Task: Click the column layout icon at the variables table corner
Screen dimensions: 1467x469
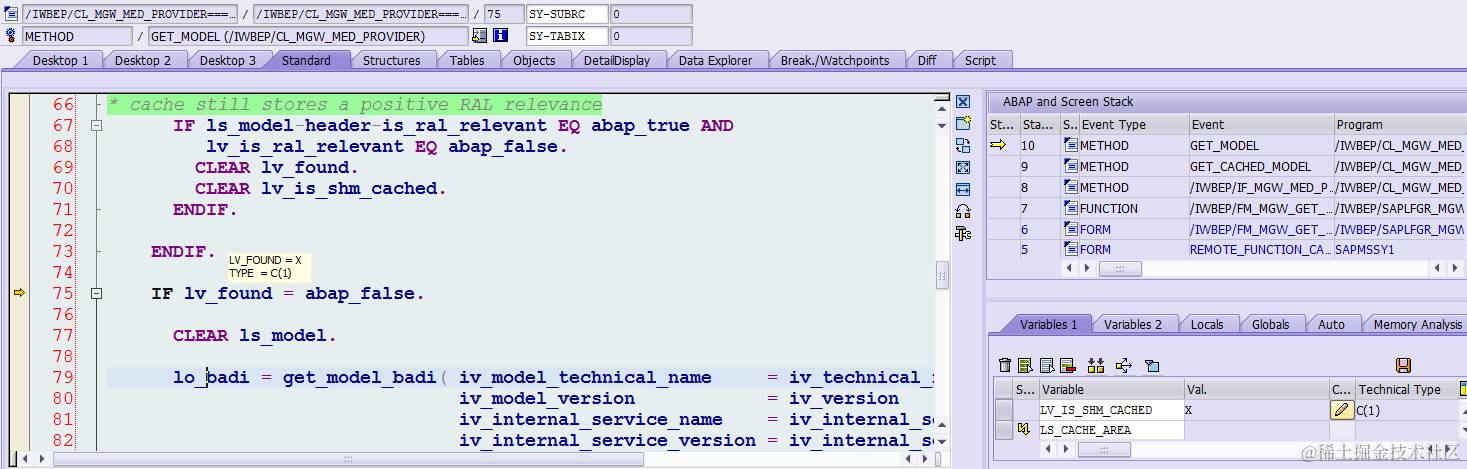Action: [x=1463, y=389]
